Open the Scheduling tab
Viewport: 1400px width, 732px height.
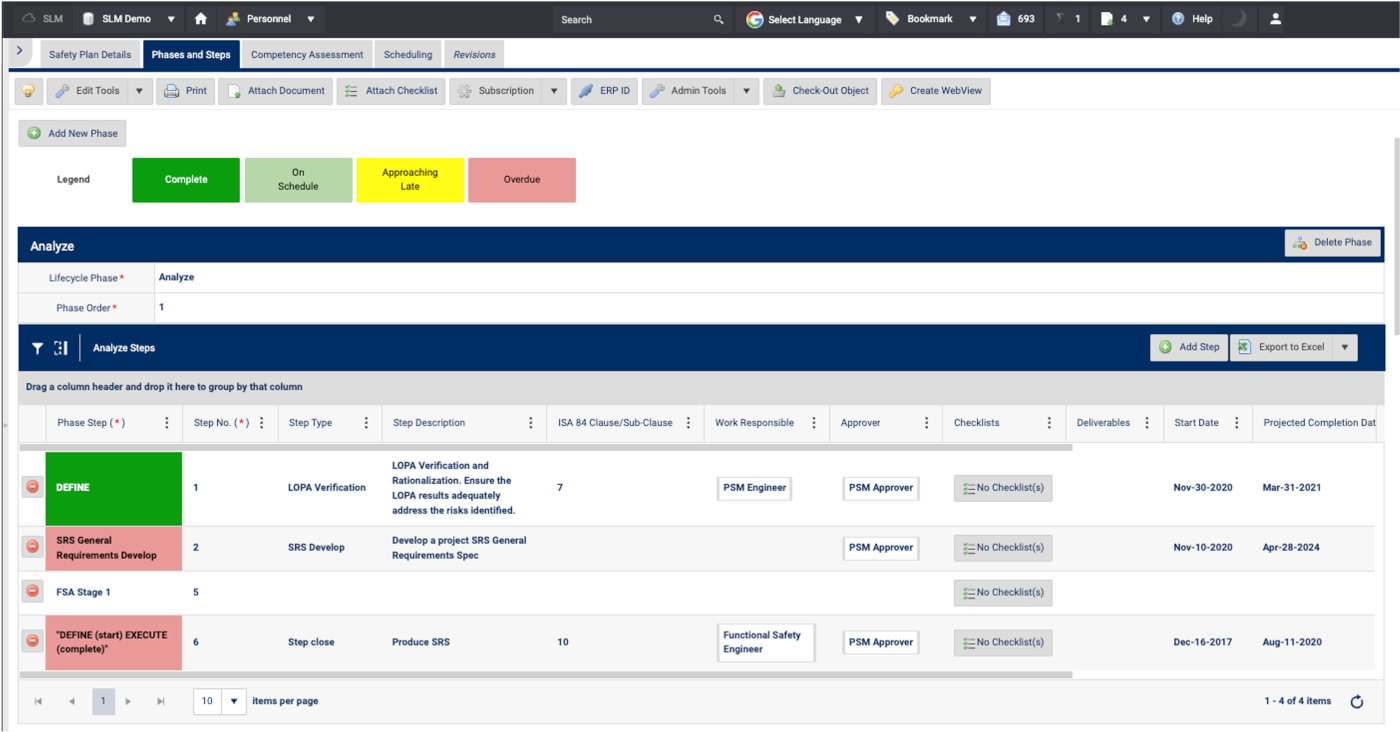click(x=408, y=55)
